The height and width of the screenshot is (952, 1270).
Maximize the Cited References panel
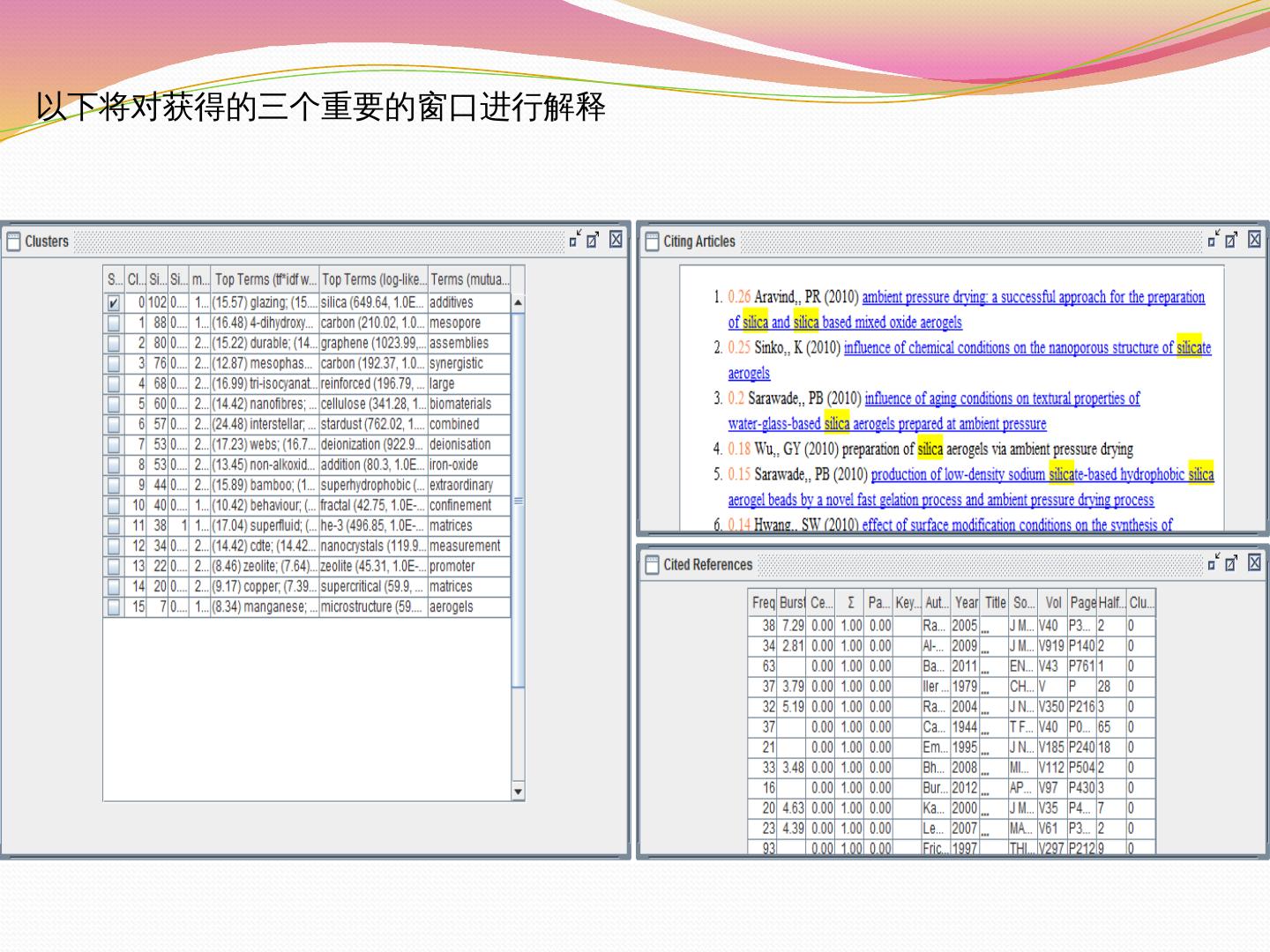1233,563
